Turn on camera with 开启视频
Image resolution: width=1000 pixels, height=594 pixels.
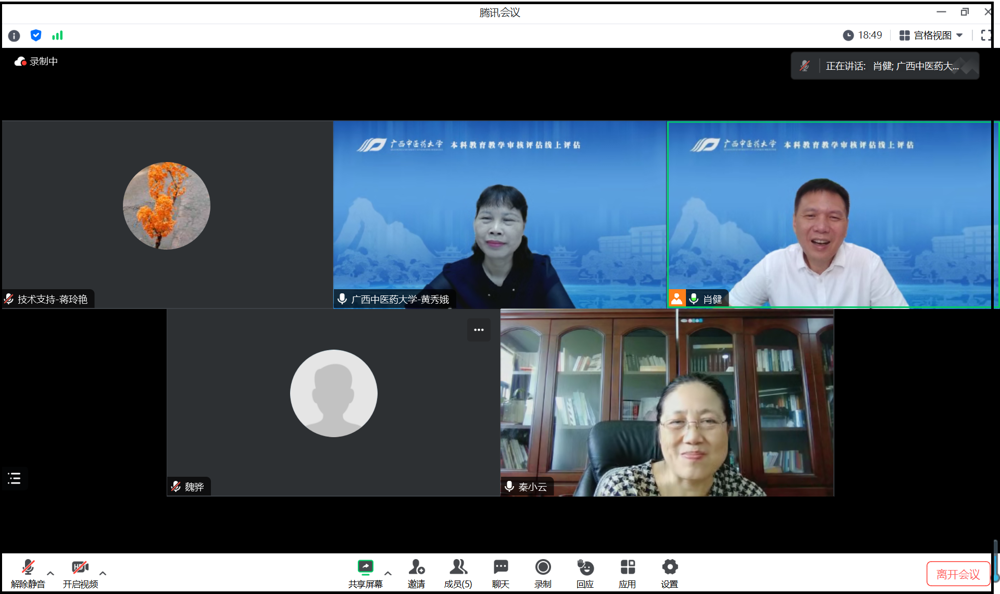click(80, 574)
